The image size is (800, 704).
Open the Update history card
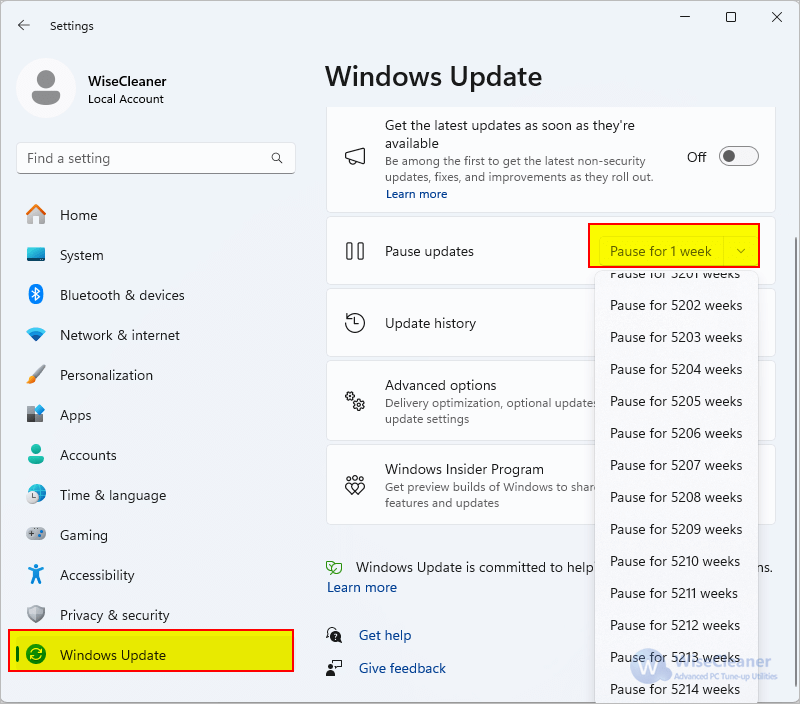click(461, 323)
